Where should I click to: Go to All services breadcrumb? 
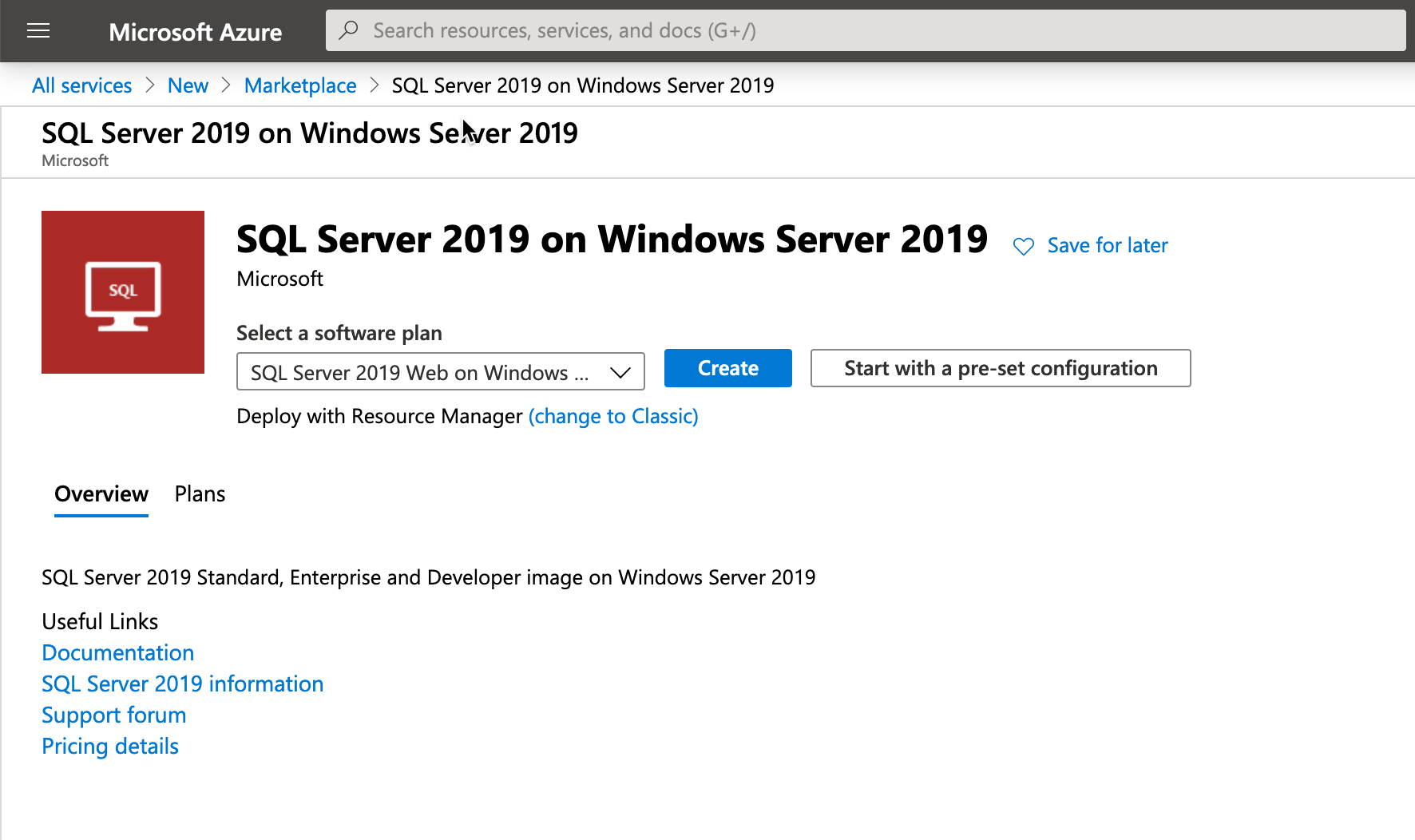[82, 85]
